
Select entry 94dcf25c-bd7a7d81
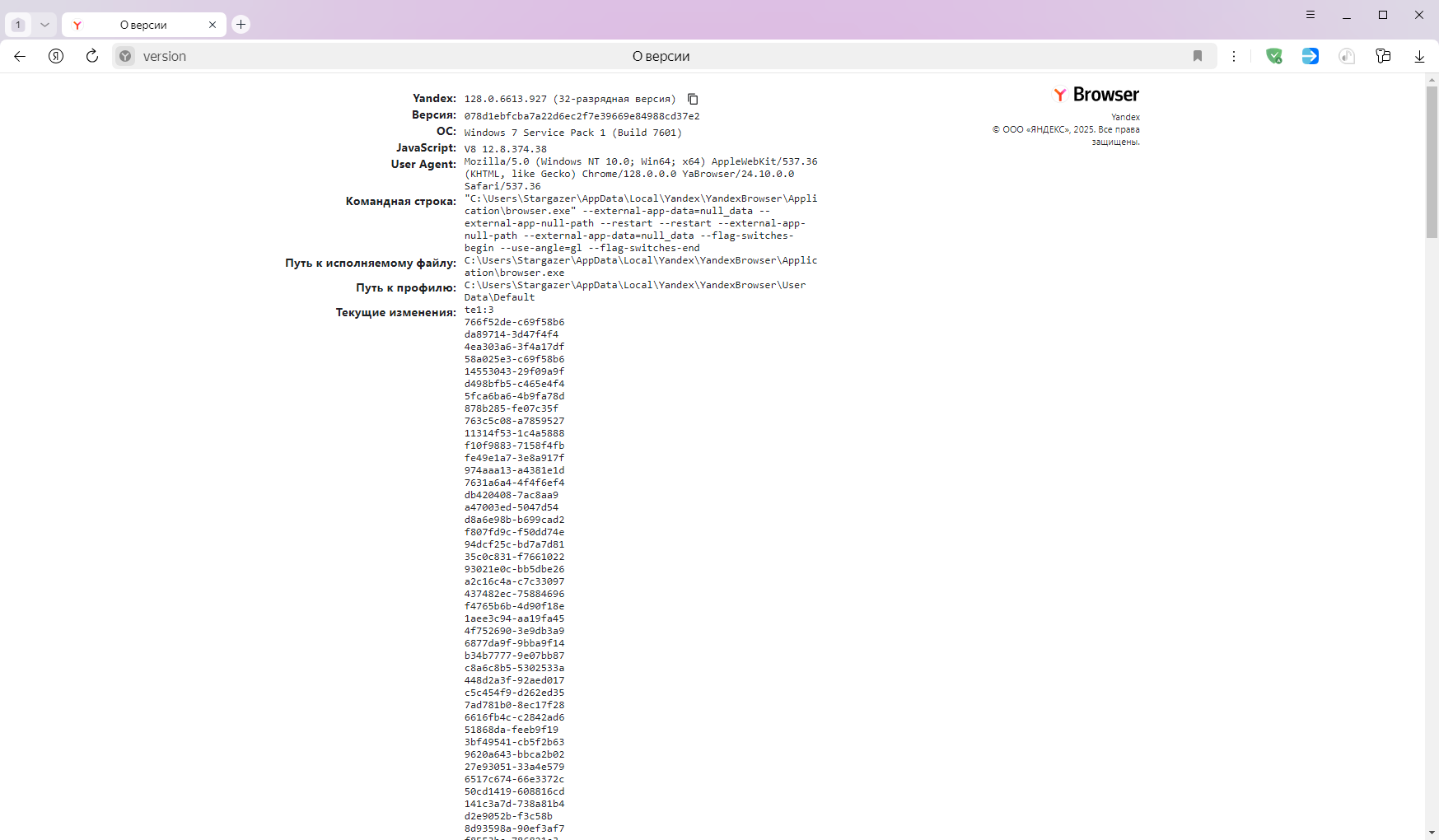tap(514, 544)
